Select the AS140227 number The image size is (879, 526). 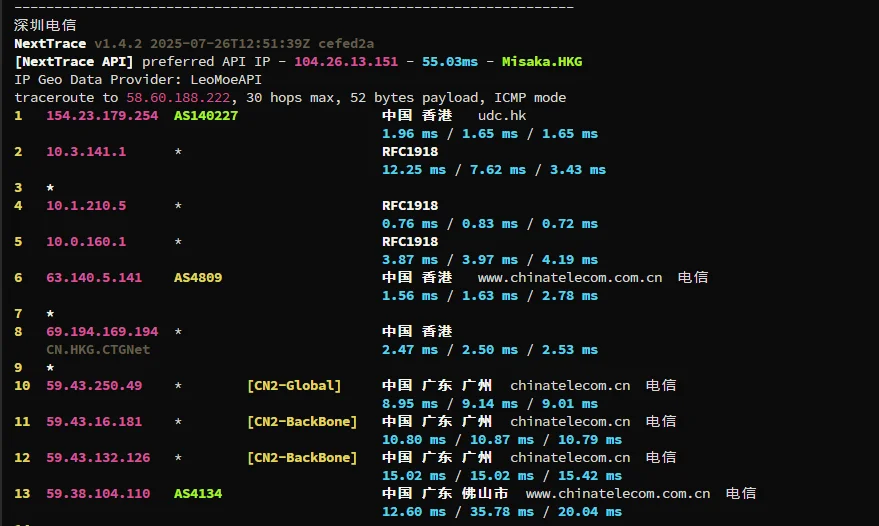tap(206, 116)
